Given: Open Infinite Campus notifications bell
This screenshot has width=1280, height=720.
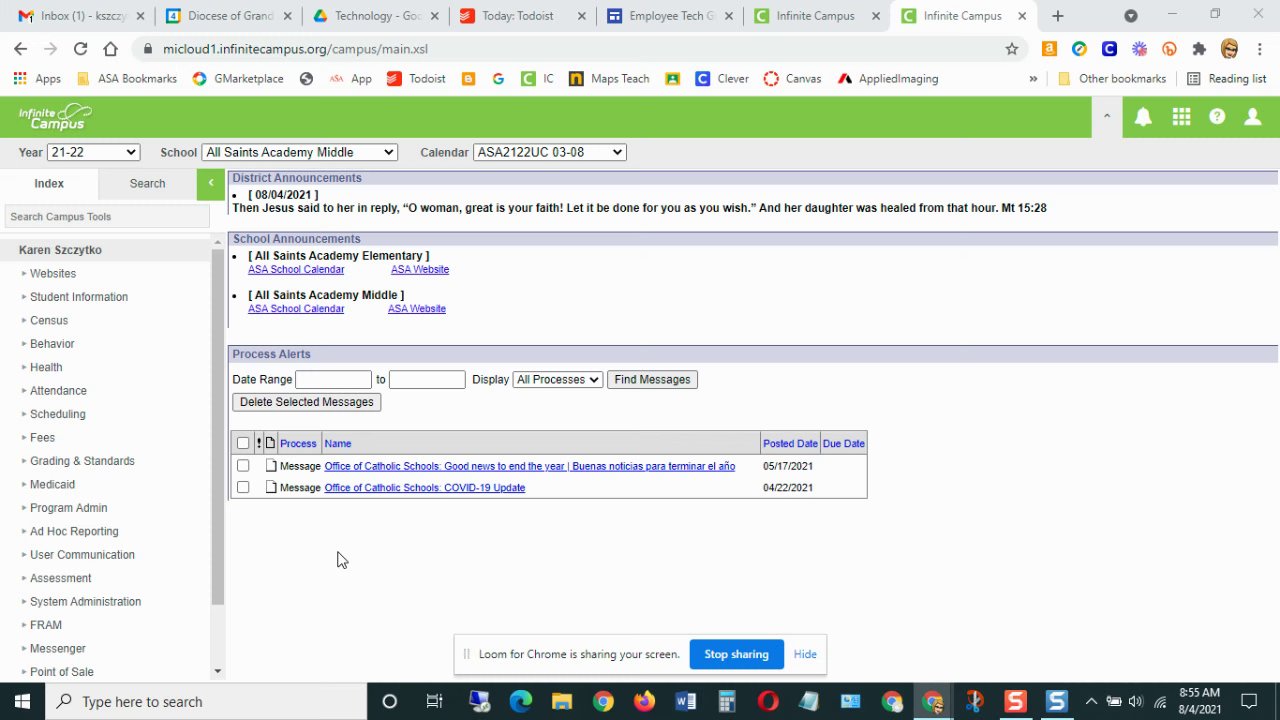Looking at the screenshot, I should 1143,117.
